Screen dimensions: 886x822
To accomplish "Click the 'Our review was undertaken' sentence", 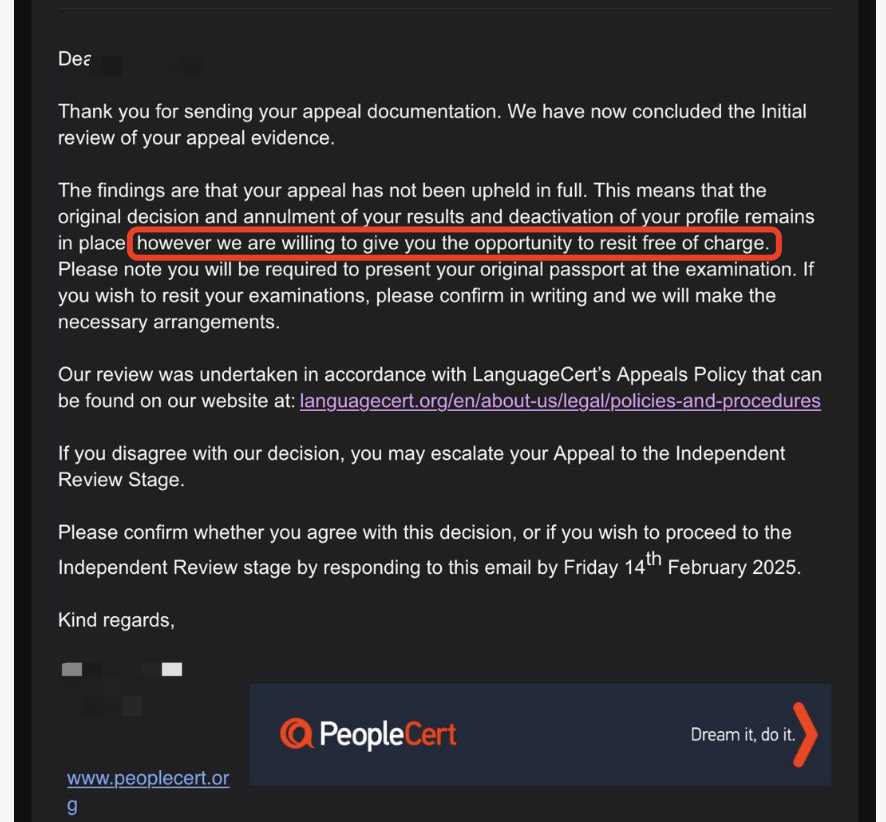I will pos(440,388).
